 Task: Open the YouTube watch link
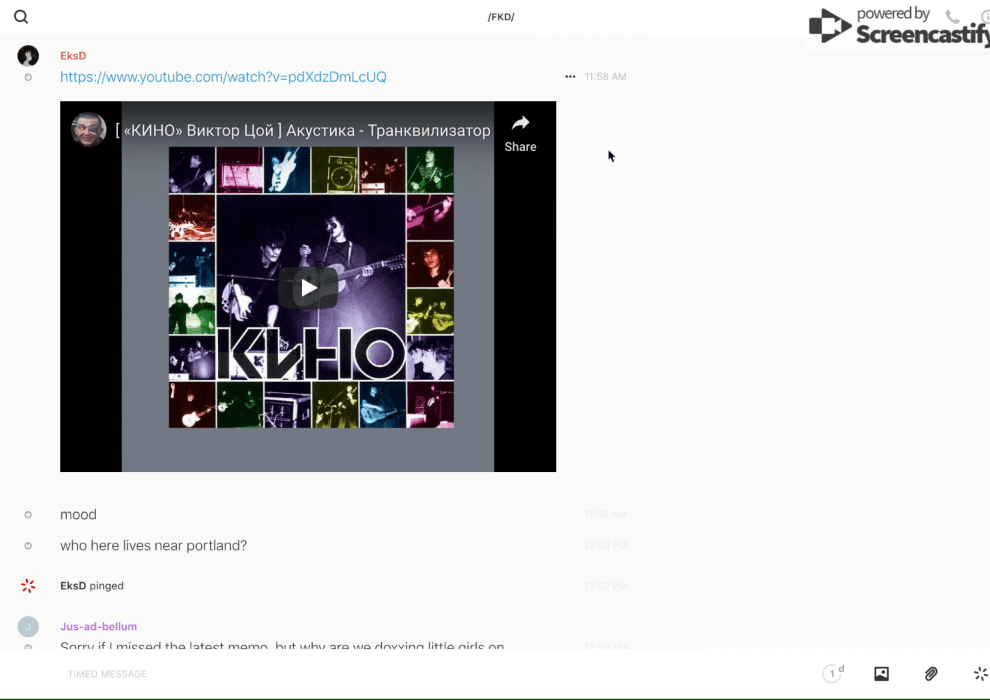pos(223,77)
